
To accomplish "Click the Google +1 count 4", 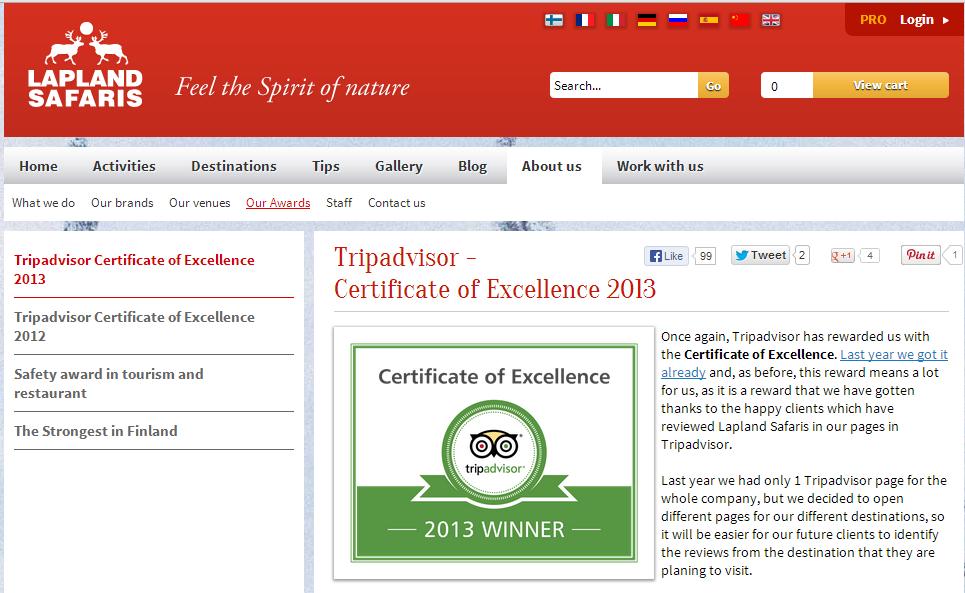I will point(870,255).
